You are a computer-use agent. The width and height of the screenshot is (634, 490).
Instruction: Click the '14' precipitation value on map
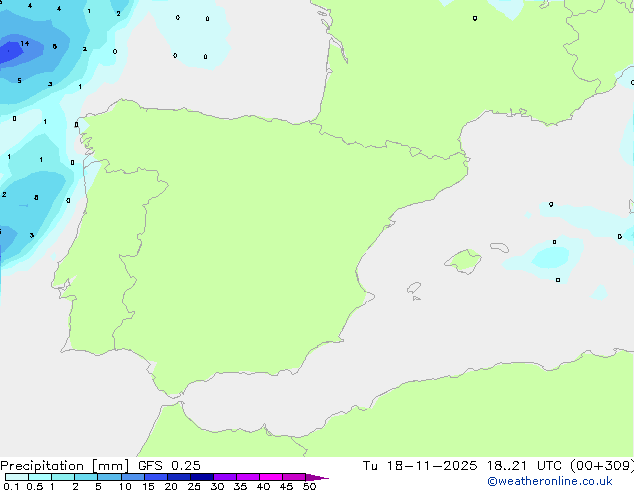[x=25, y=43]
